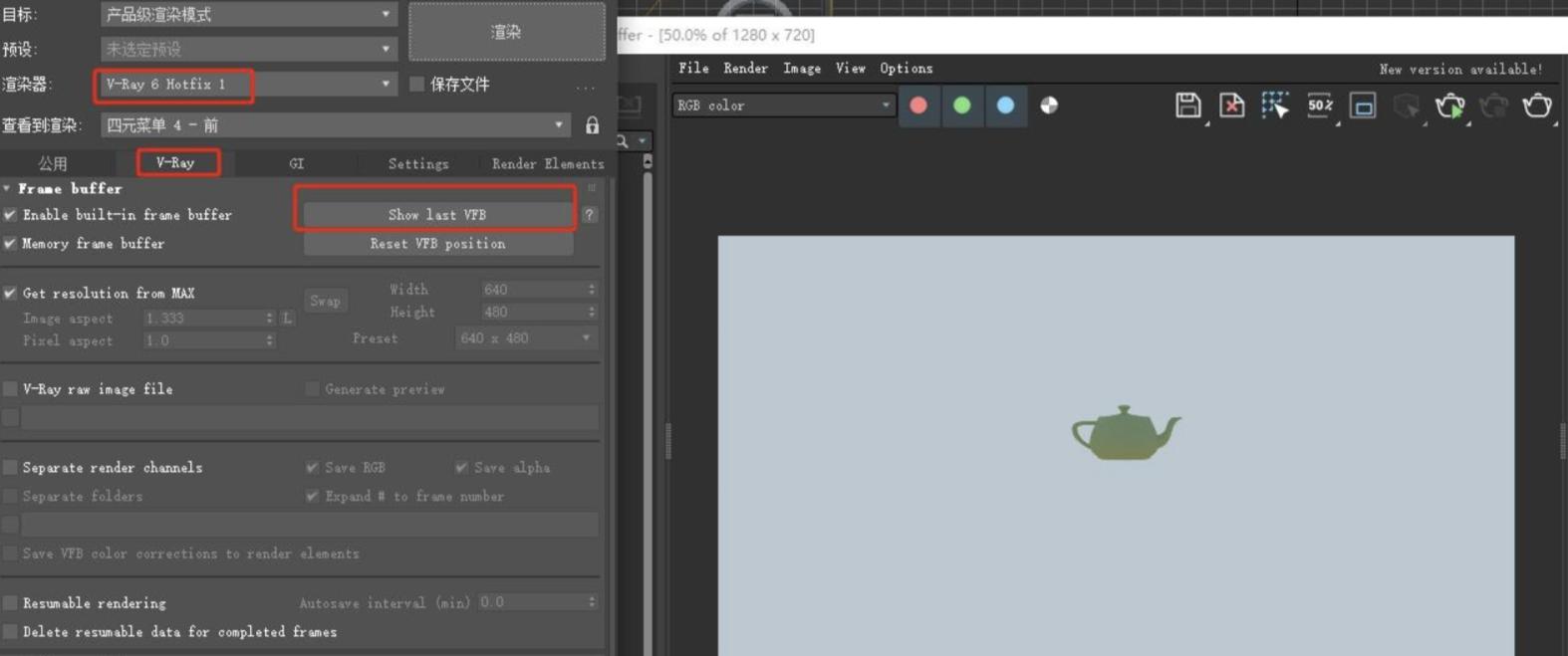Click the rightmost teapot render icon

[x=1537, y=106]
